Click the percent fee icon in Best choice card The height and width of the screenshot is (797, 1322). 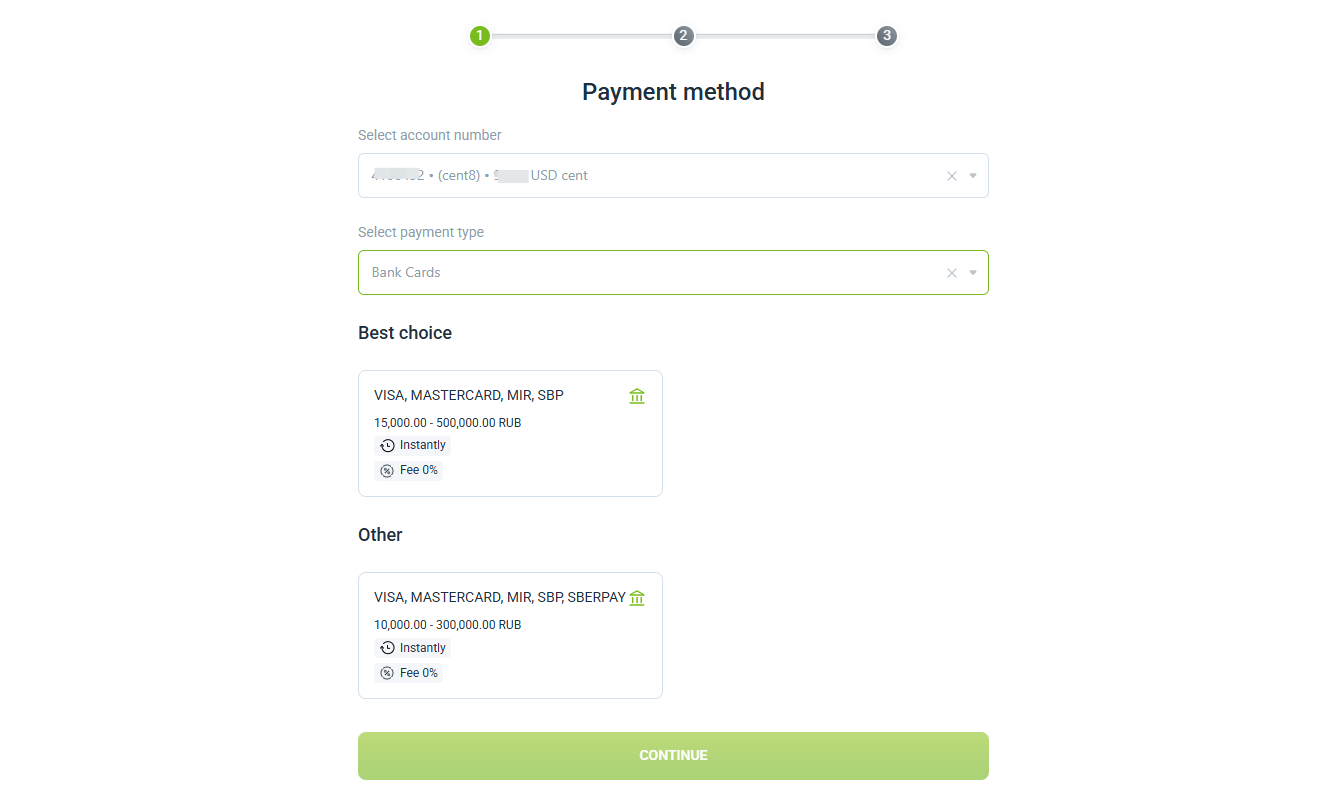tap(387, 471)
